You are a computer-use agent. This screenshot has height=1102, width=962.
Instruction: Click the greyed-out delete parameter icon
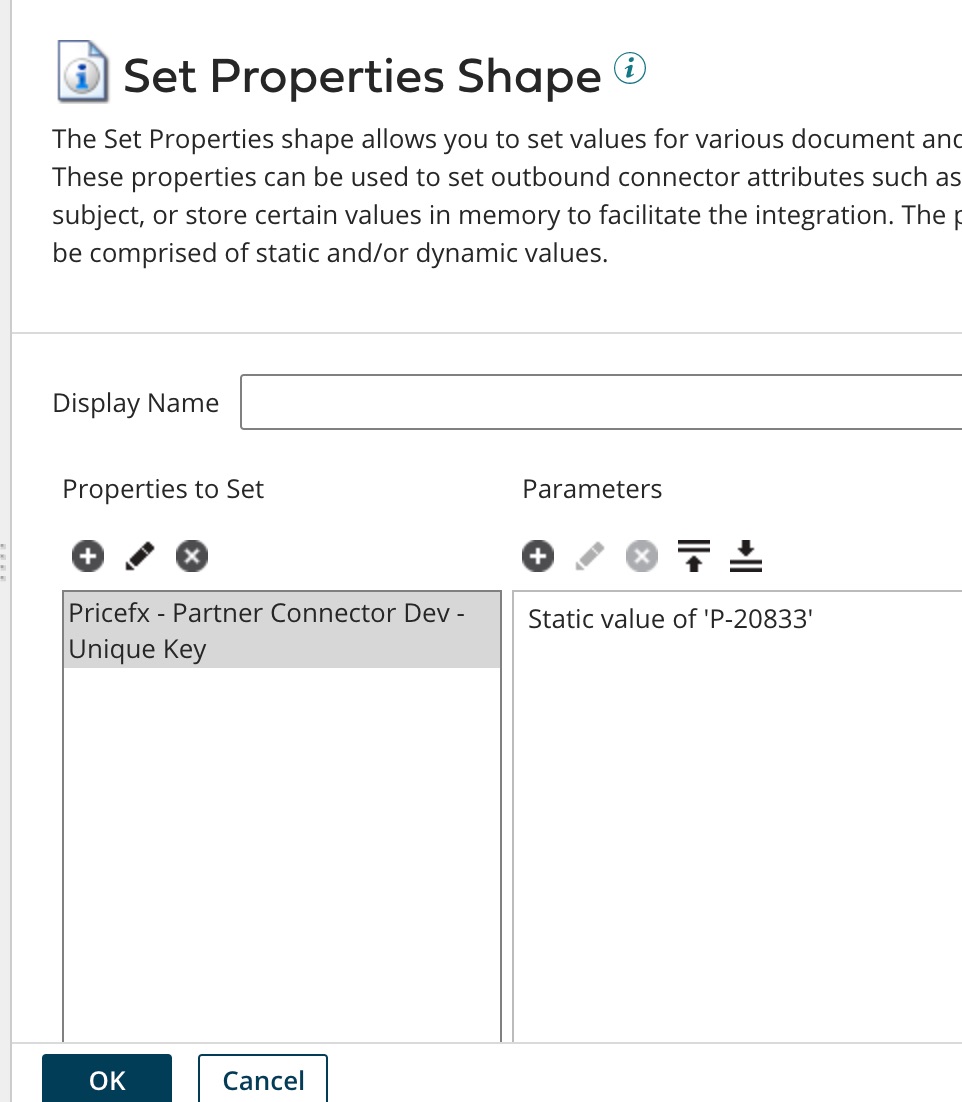(x=643, y=556)
